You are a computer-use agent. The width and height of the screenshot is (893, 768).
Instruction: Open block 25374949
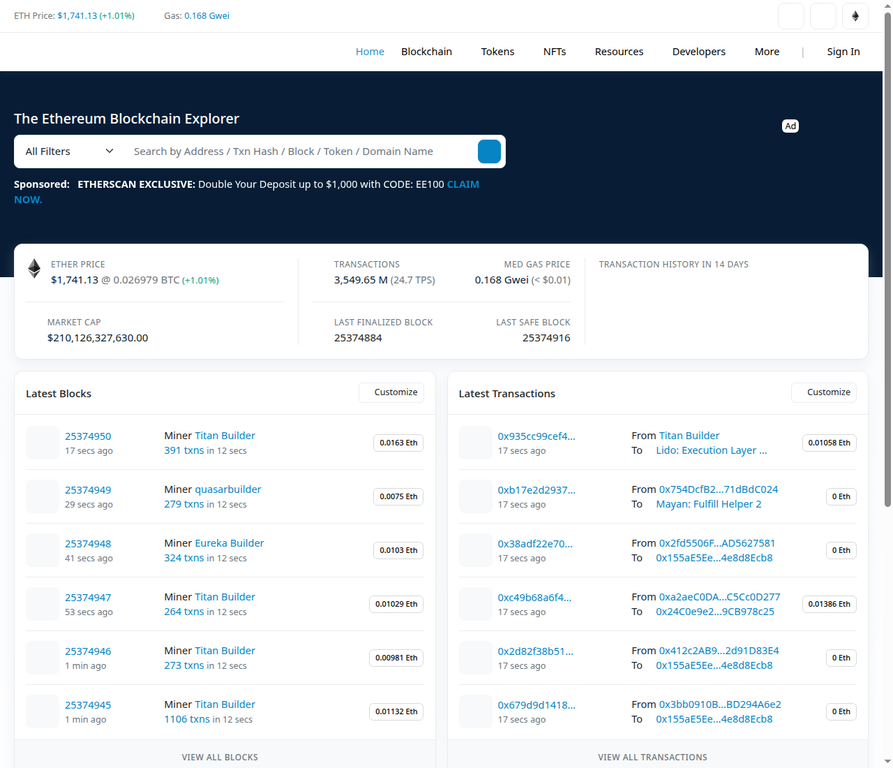[x=88, y=490]
